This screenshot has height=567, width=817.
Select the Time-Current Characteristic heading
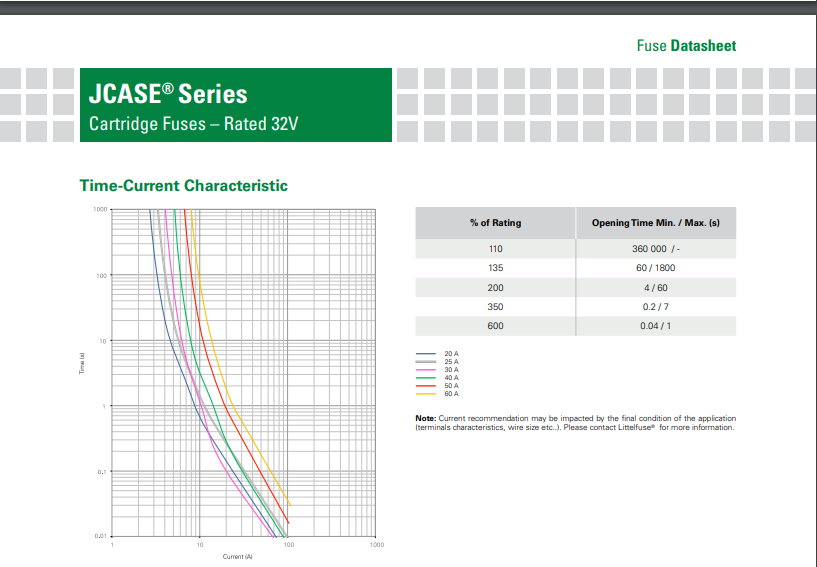pos(183,185)
